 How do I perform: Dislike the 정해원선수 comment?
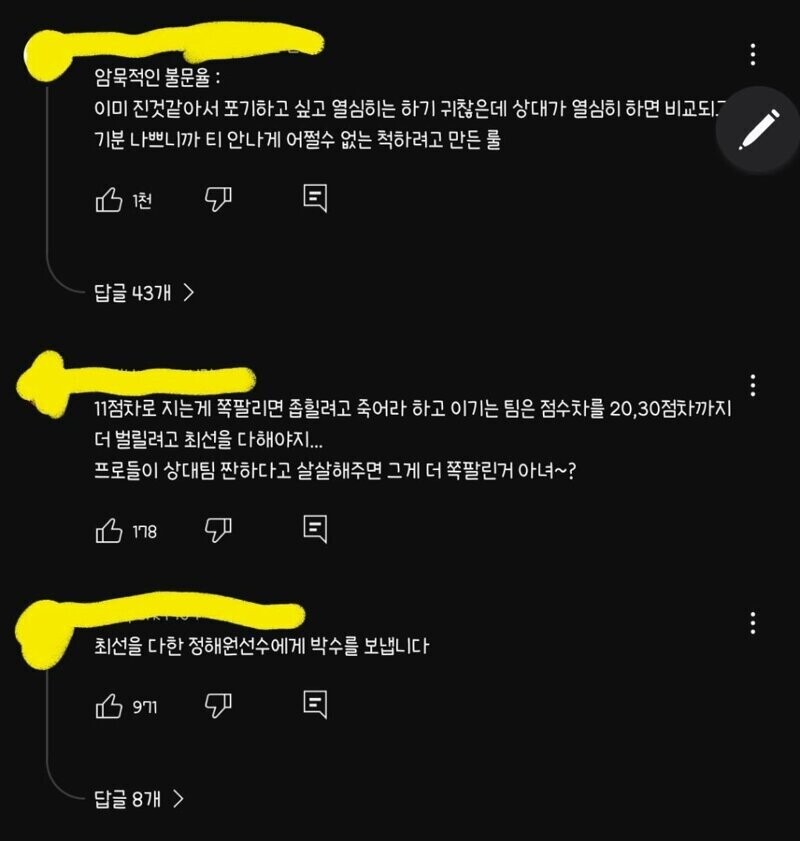pyautogui.click(x=218, y=705)
